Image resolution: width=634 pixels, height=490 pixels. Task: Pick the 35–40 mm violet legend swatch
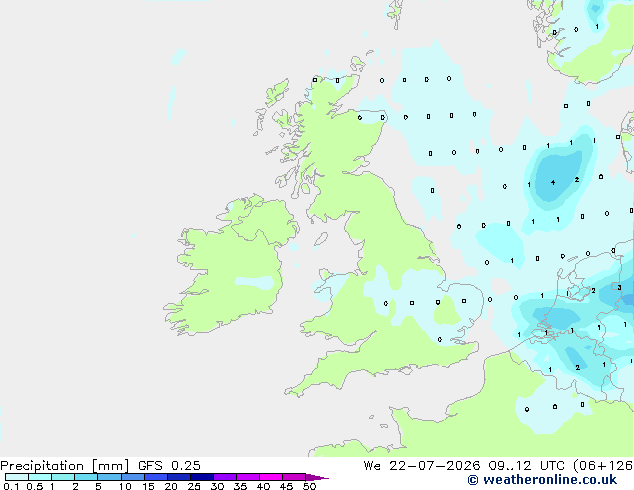pyautogui.click(x=248, y=477)
